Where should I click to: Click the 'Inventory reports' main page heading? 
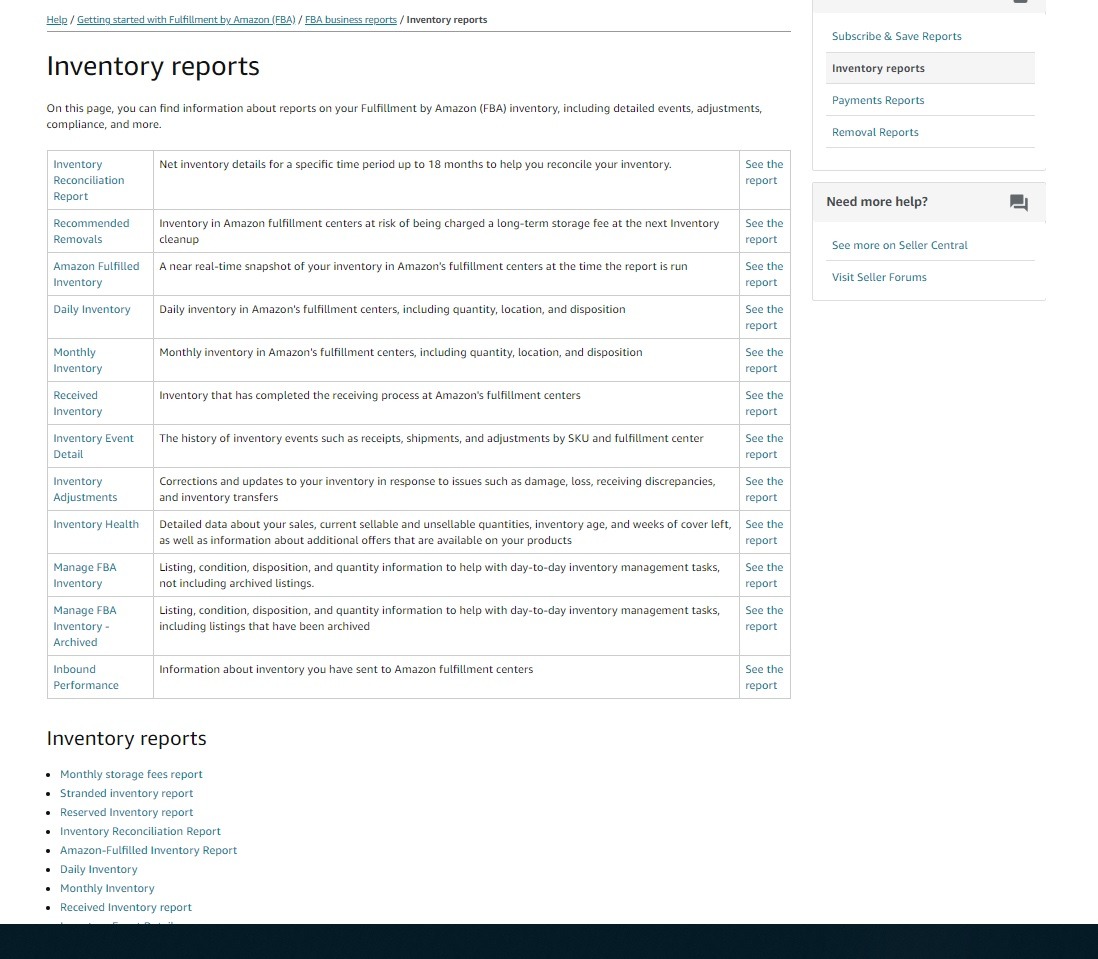pyautogui.click(x=153, y=66)
